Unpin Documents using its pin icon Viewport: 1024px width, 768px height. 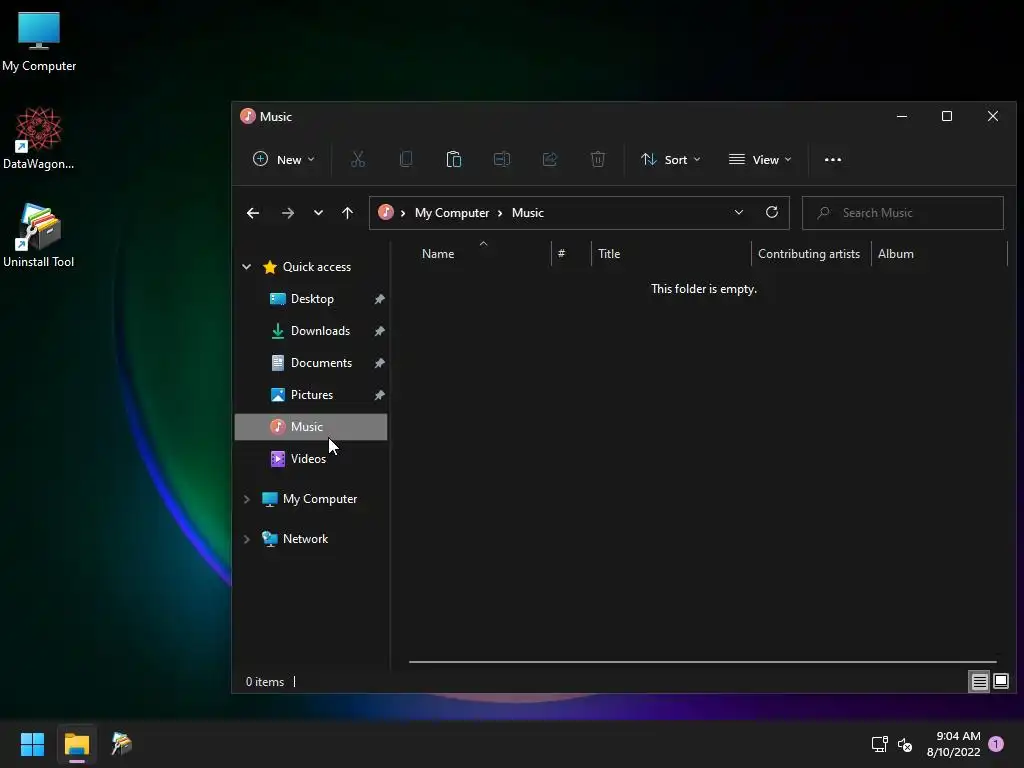tap(379, 363)
